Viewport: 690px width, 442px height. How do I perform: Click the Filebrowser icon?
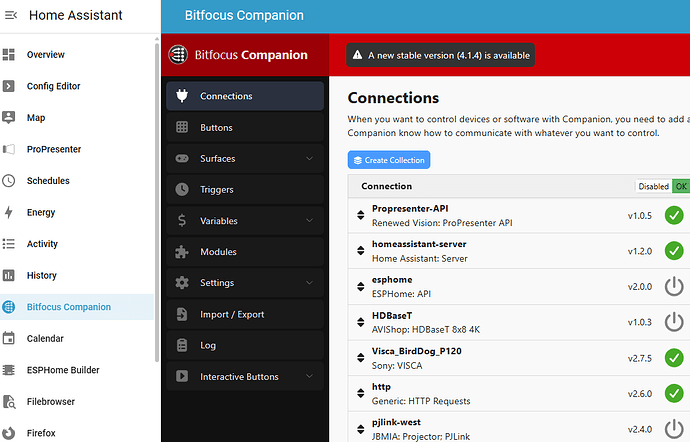coord(9,401)
